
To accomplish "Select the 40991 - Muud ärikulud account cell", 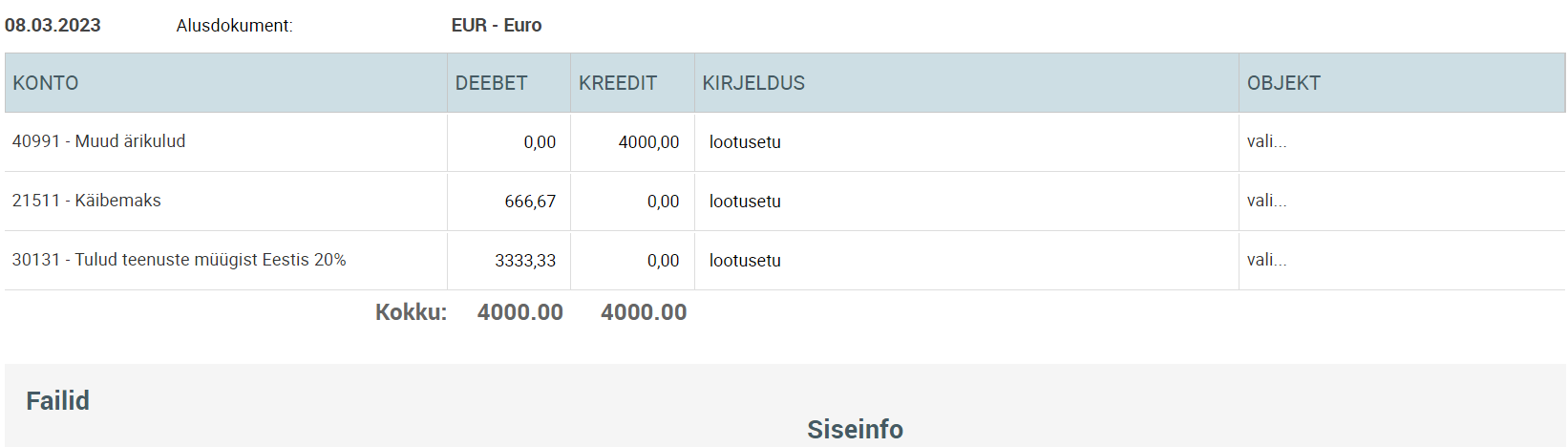I will coord(225,141).
